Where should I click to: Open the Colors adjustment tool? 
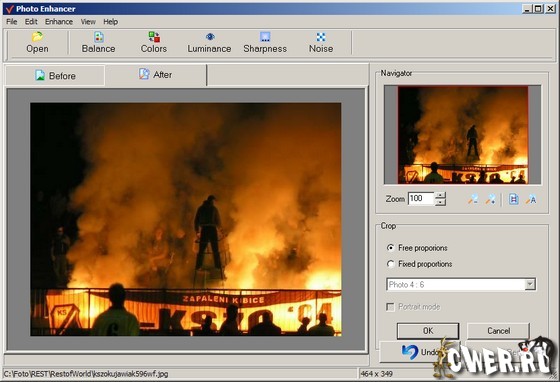[154, 37]
